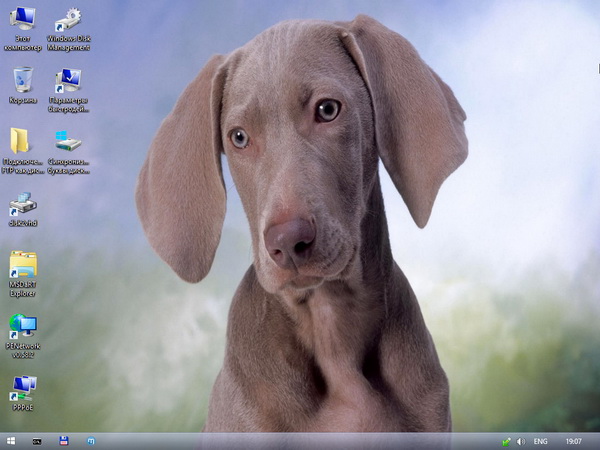Open the PENetwork desktop shortcut
The width and height of the screenshot is (600, 450).
pos(22,325)
